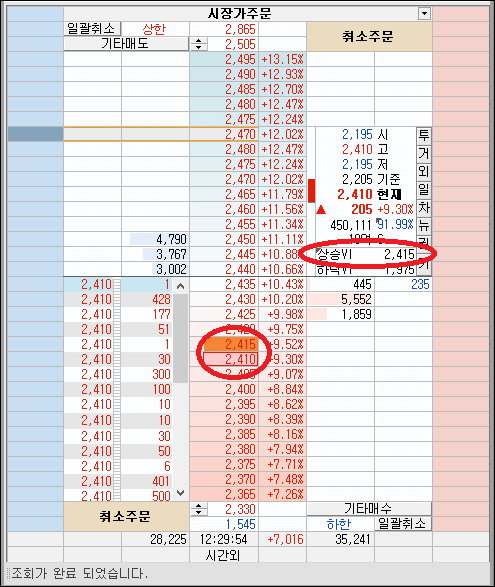Viewport: 495px width, 587px height.
Task: Select the 2,455 ask price cell
Action: 224,224
